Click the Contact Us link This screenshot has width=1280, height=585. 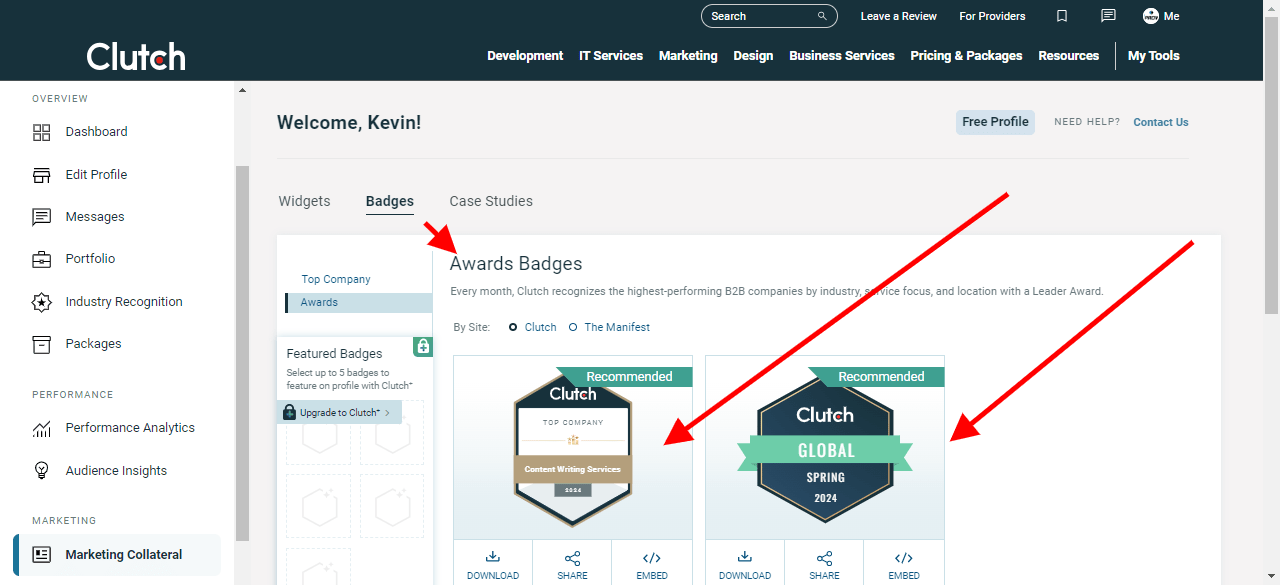pyautogui.click(x=1160, y=122)
